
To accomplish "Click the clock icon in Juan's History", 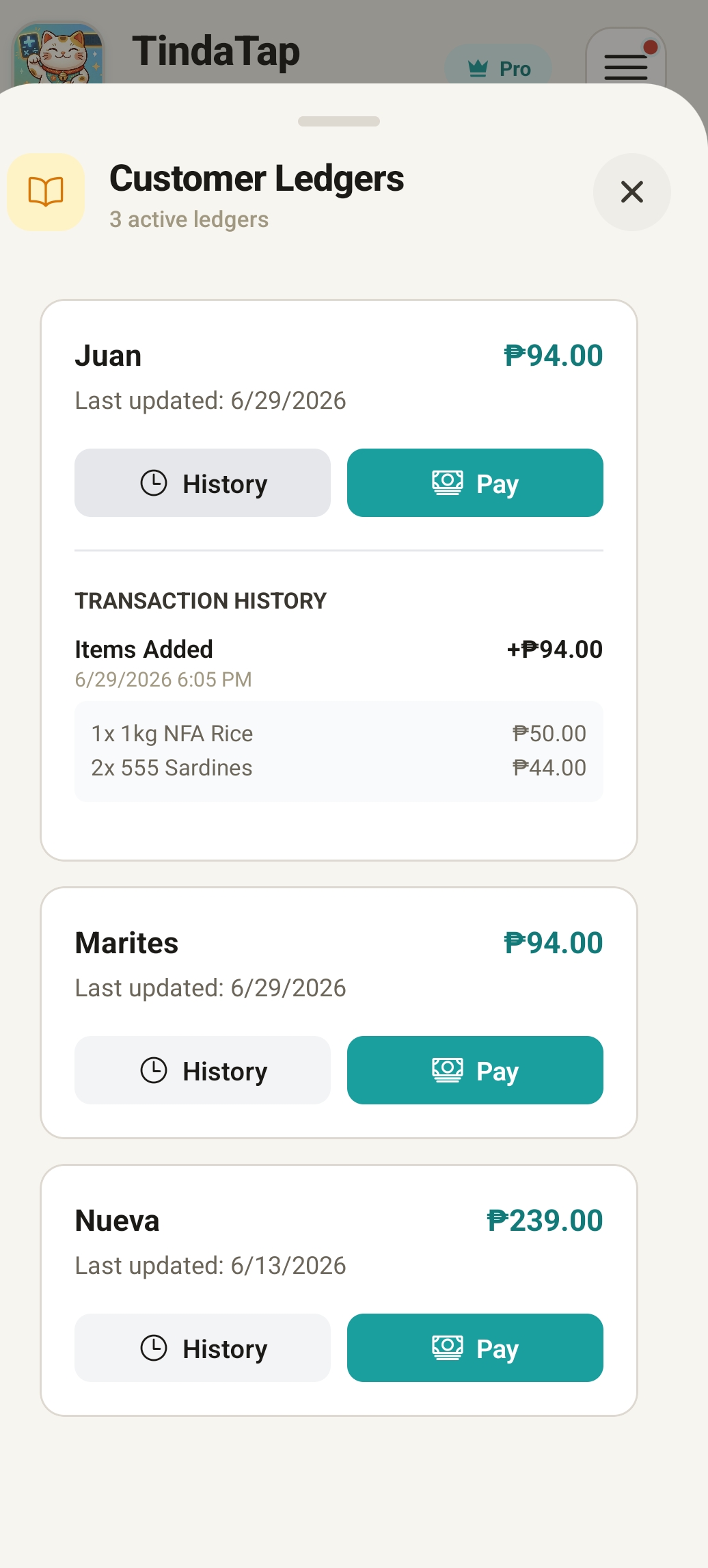I will click(154, 483).
